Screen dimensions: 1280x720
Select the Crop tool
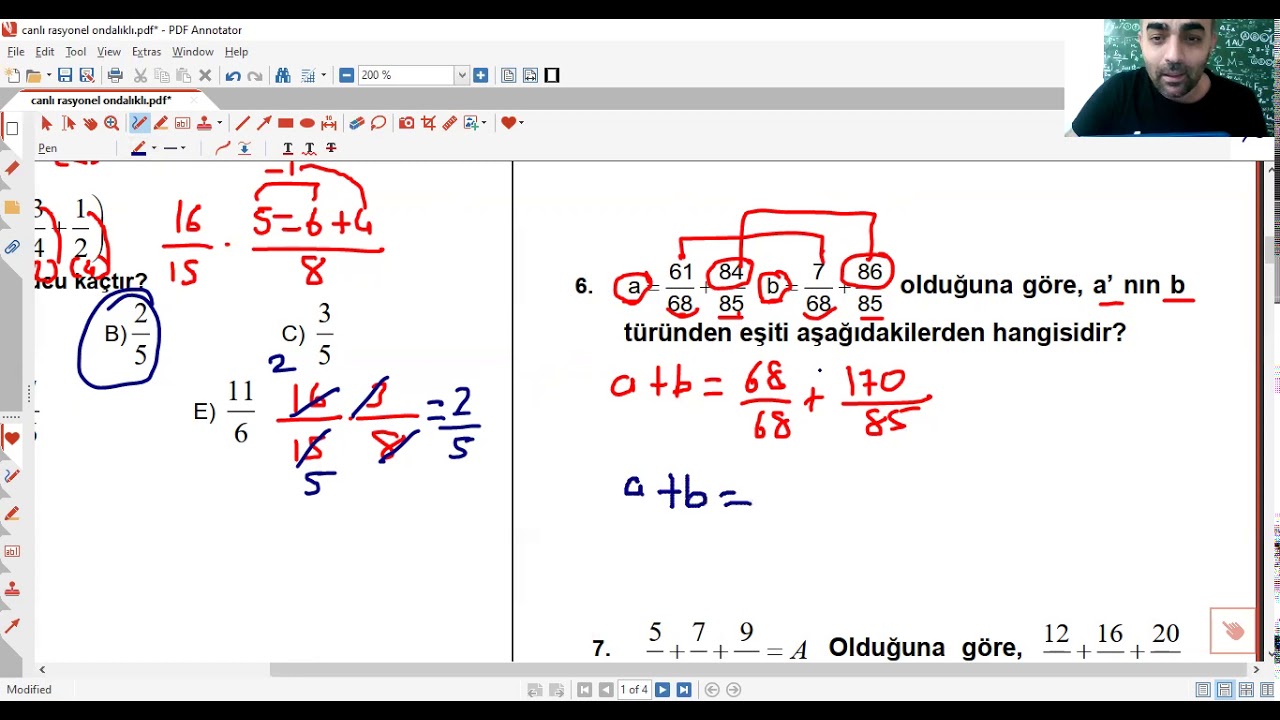(428, 123)
